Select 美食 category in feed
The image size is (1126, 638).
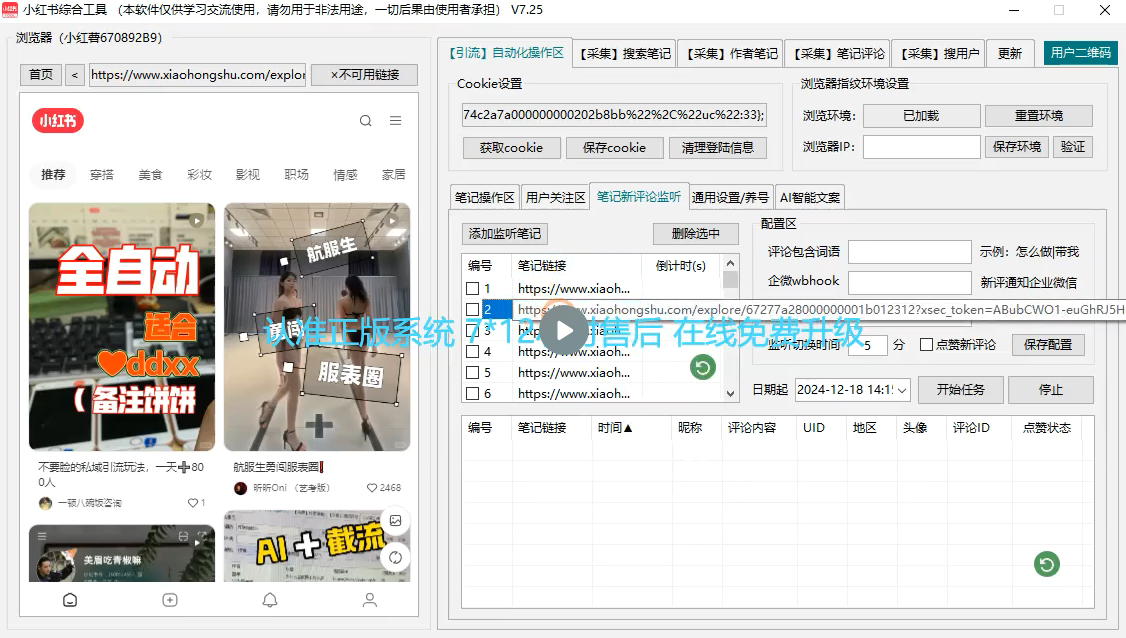(150, 175)
